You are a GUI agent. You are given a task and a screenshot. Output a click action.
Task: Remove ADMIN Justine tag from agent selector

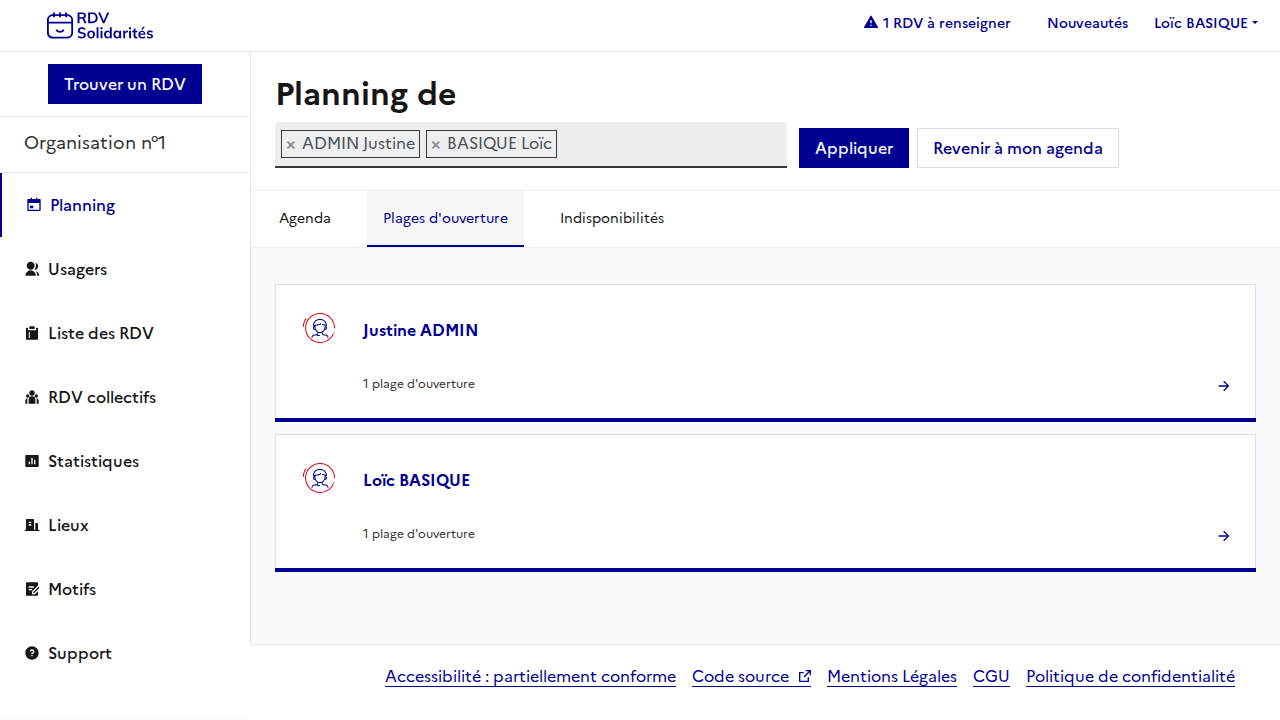(291, 145)
